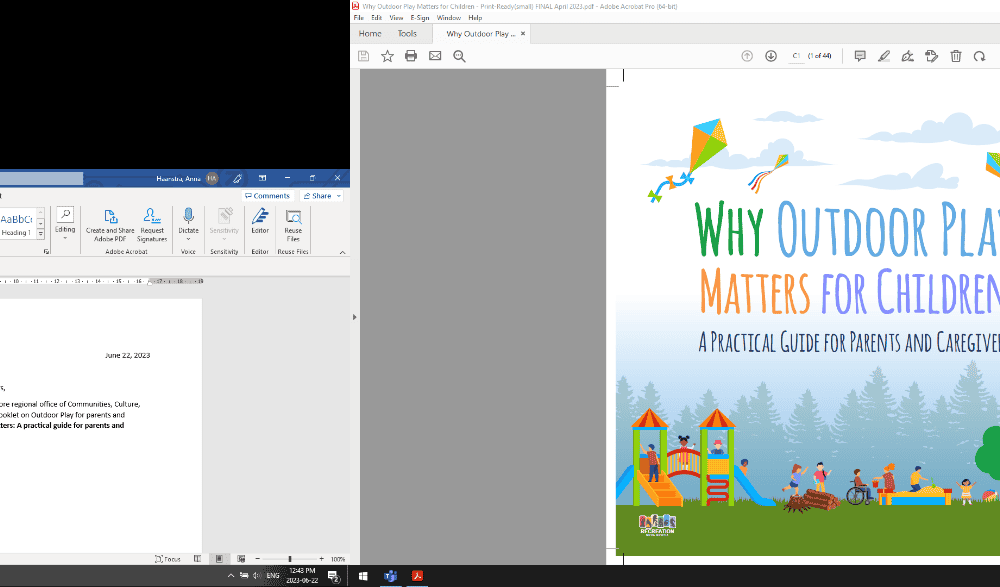Viewport: 1000px width, 587px height.
Task: Expand the Share dropdown arrow
Action: (338, 196)
